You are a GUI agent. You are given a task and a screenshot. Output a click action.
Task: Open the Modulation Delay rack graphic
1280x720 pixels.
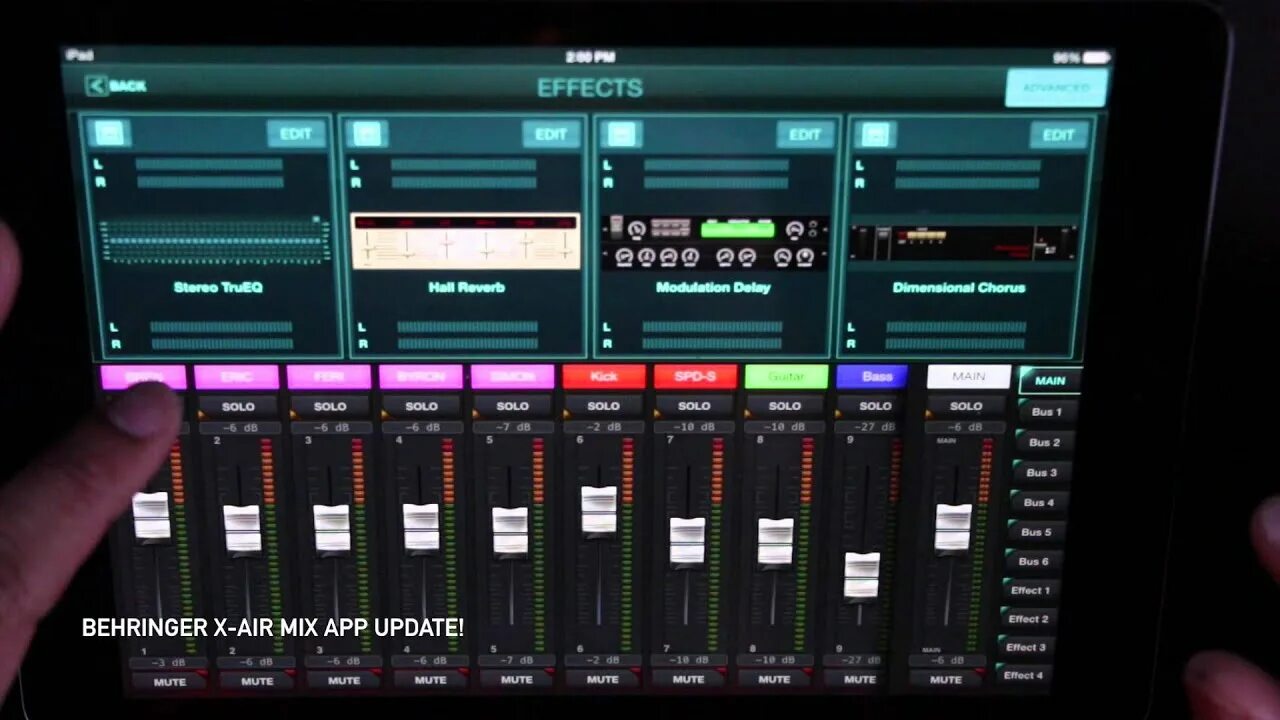715,242
